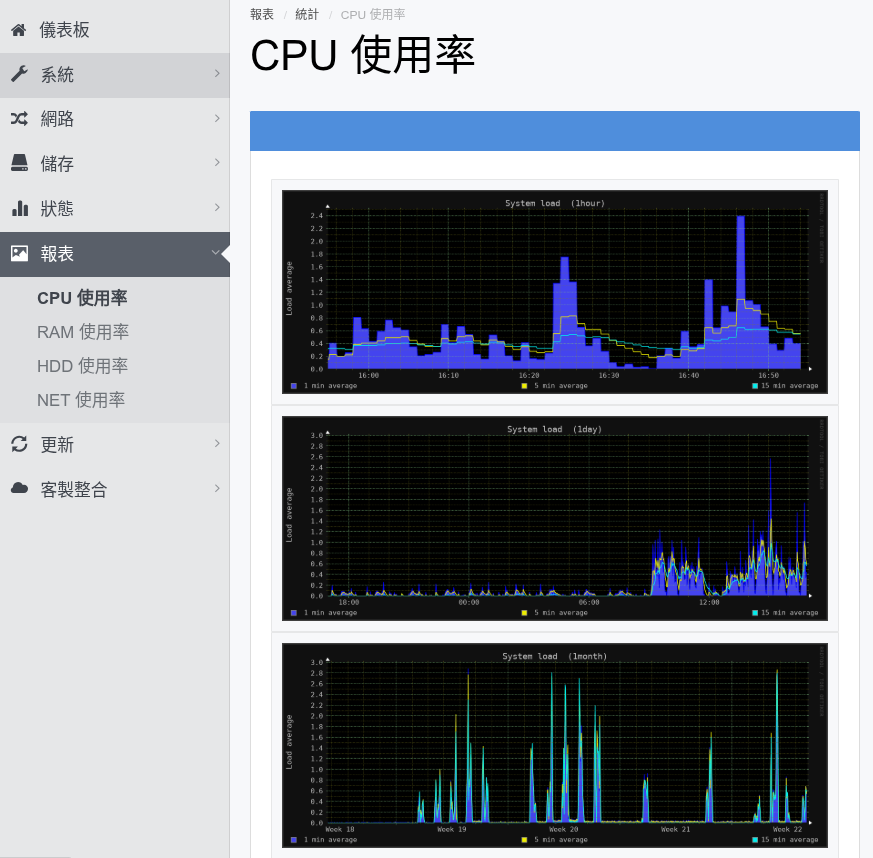Expand the 更新 menu chevron
This screenshot has width=873, height=858.
click(x=217, y=444)
